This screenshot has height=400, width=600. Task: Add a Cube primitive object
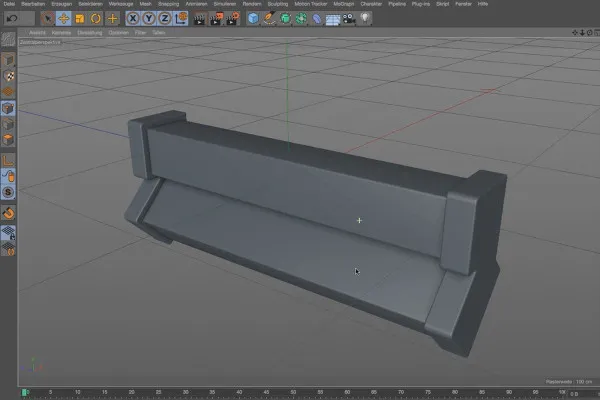click(253, 18)
